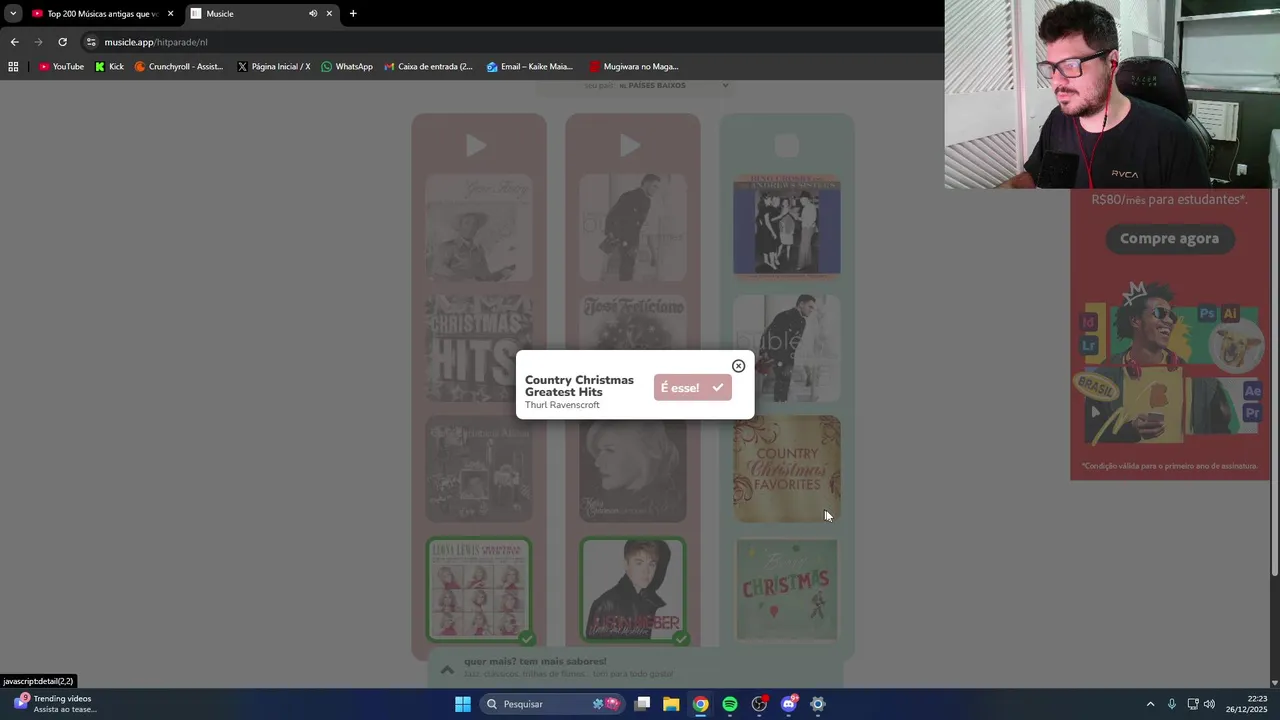Switch to Chrome on the taskbar
Viewport: 1280px width, 720px height.
tap(701, 704)
